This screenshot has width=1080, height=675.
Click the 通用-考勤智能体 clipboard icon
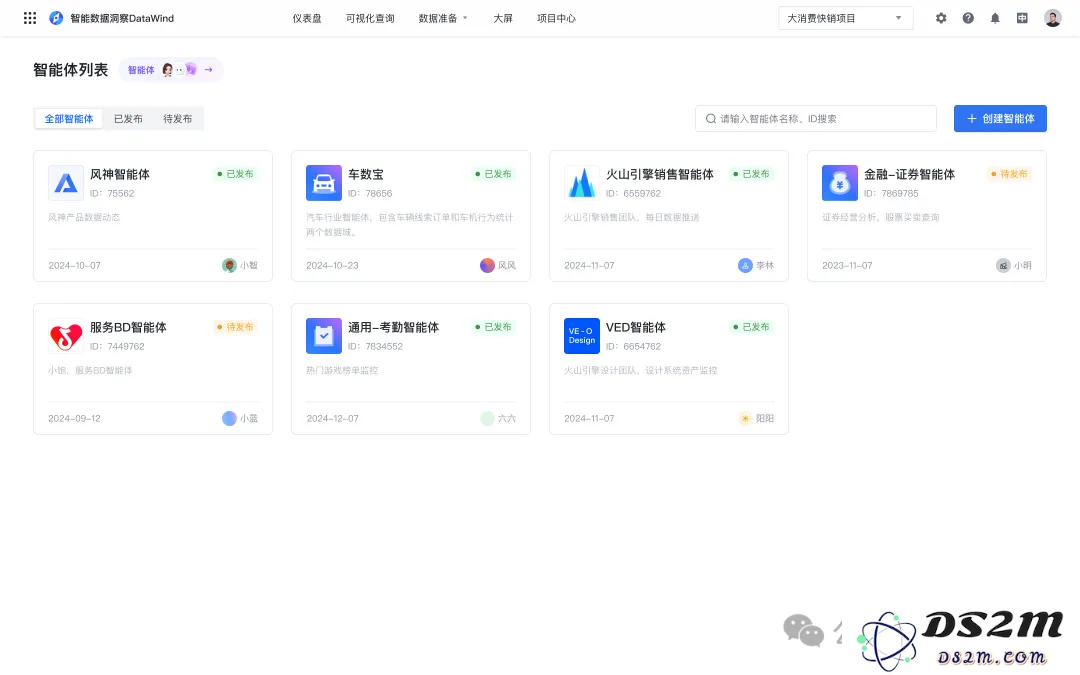click(x=324, y=335)
